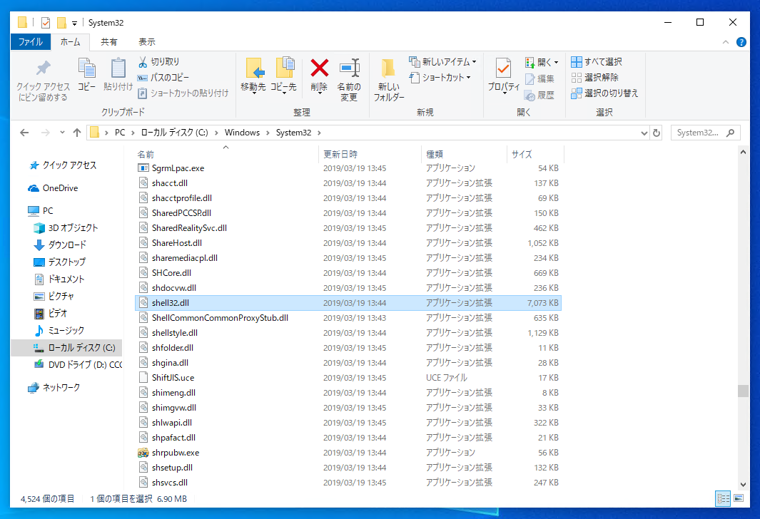Open the Move to (移動先) menu

(x=253, y=75)
